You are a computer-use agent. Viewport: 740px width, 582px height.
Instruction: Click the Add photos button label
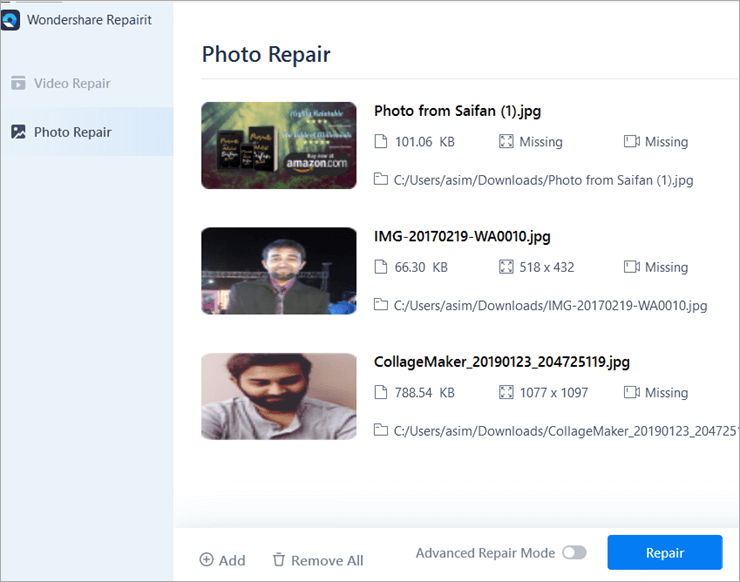232,560
